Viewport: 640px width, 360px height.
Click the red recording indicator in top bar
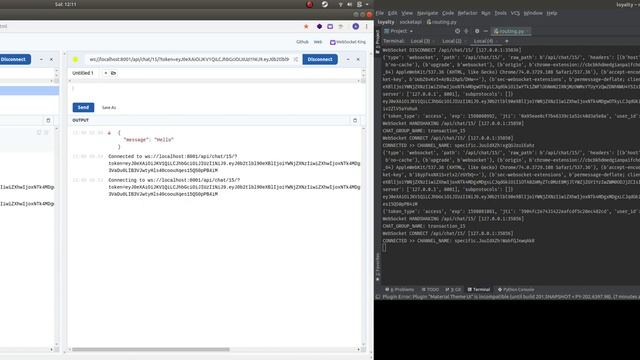point(310,4)
